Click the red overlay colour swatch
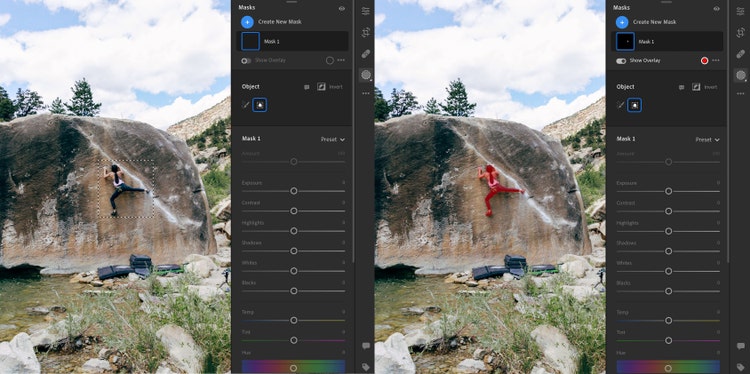750x374 pixels. (705, 61)
